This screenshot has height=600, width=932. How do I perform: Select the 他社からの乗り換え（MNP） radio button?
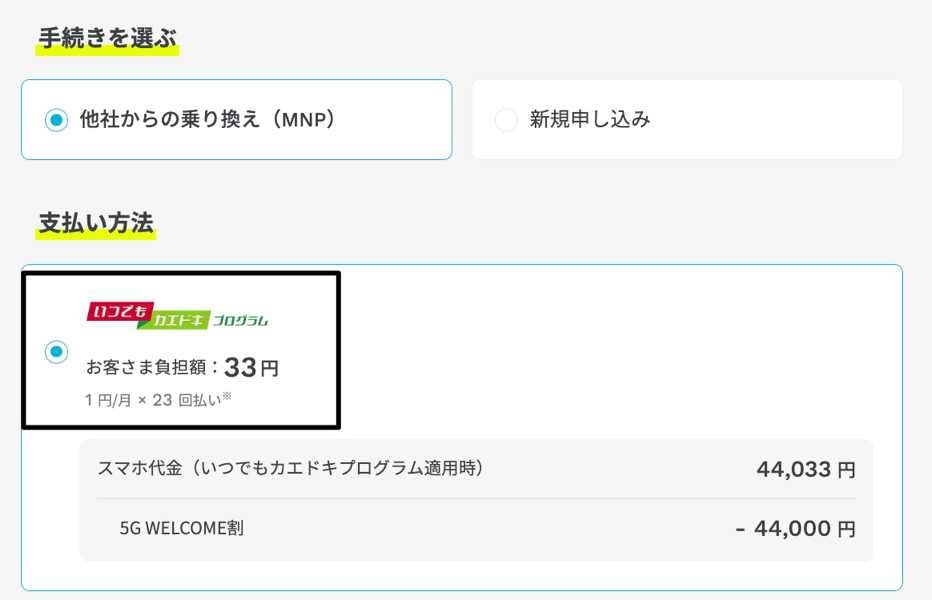(x=56, y=120)
